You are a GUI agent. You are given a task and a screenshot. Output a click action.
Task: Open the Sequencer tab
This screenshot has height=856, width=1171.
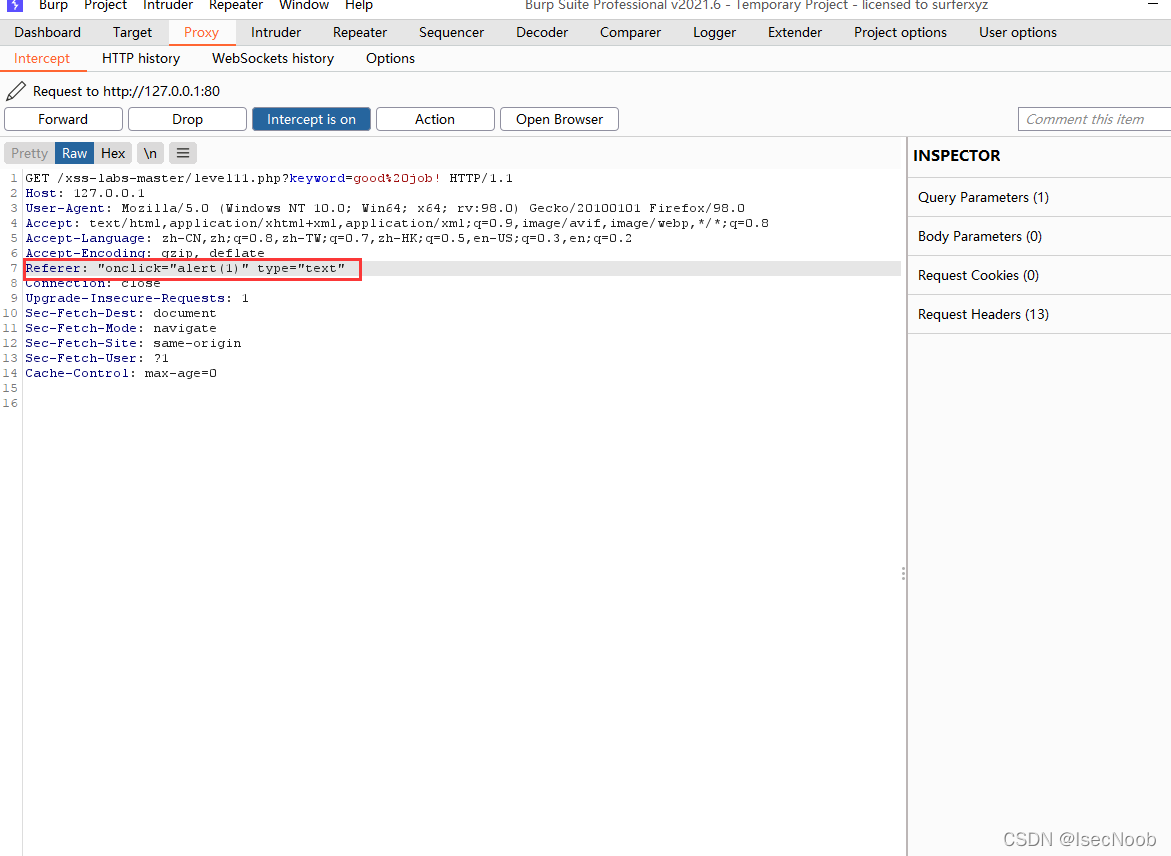click(451, 32)
